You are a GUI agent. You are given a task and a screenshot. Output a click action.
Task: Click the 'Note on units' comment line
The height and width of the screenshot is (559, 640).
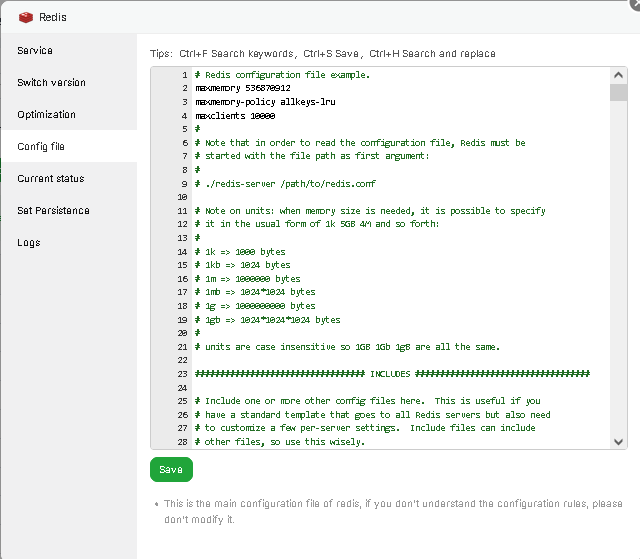click(x=370, y=211)
